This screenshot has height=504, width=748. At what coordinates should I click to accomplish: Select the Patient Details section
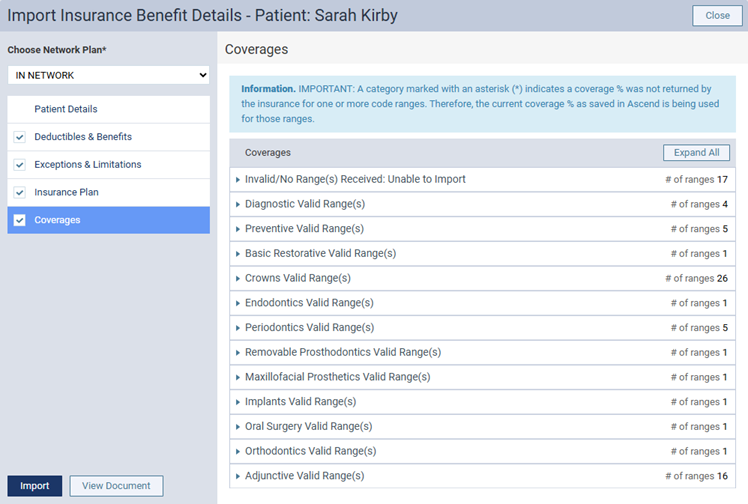coord(66,109)
